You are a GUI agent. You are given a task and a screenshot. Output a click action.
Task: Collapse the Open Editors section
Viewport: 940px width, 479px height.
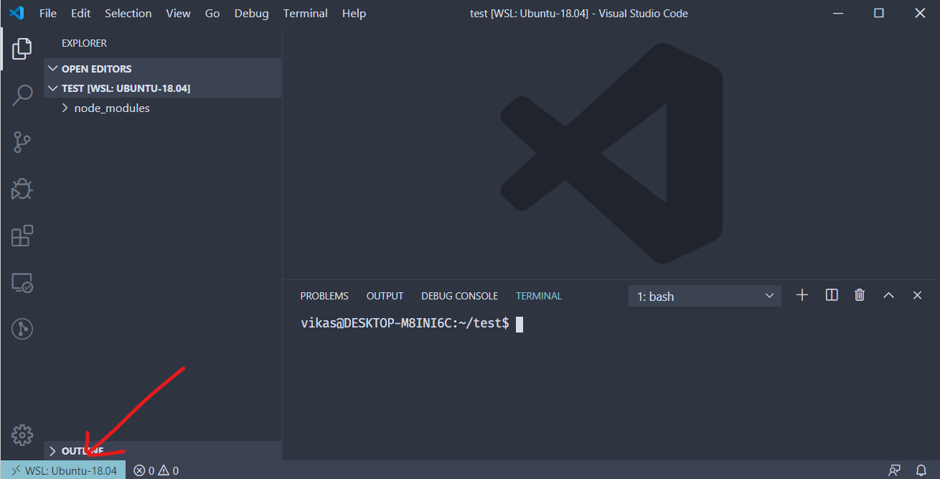coord(162,68)
